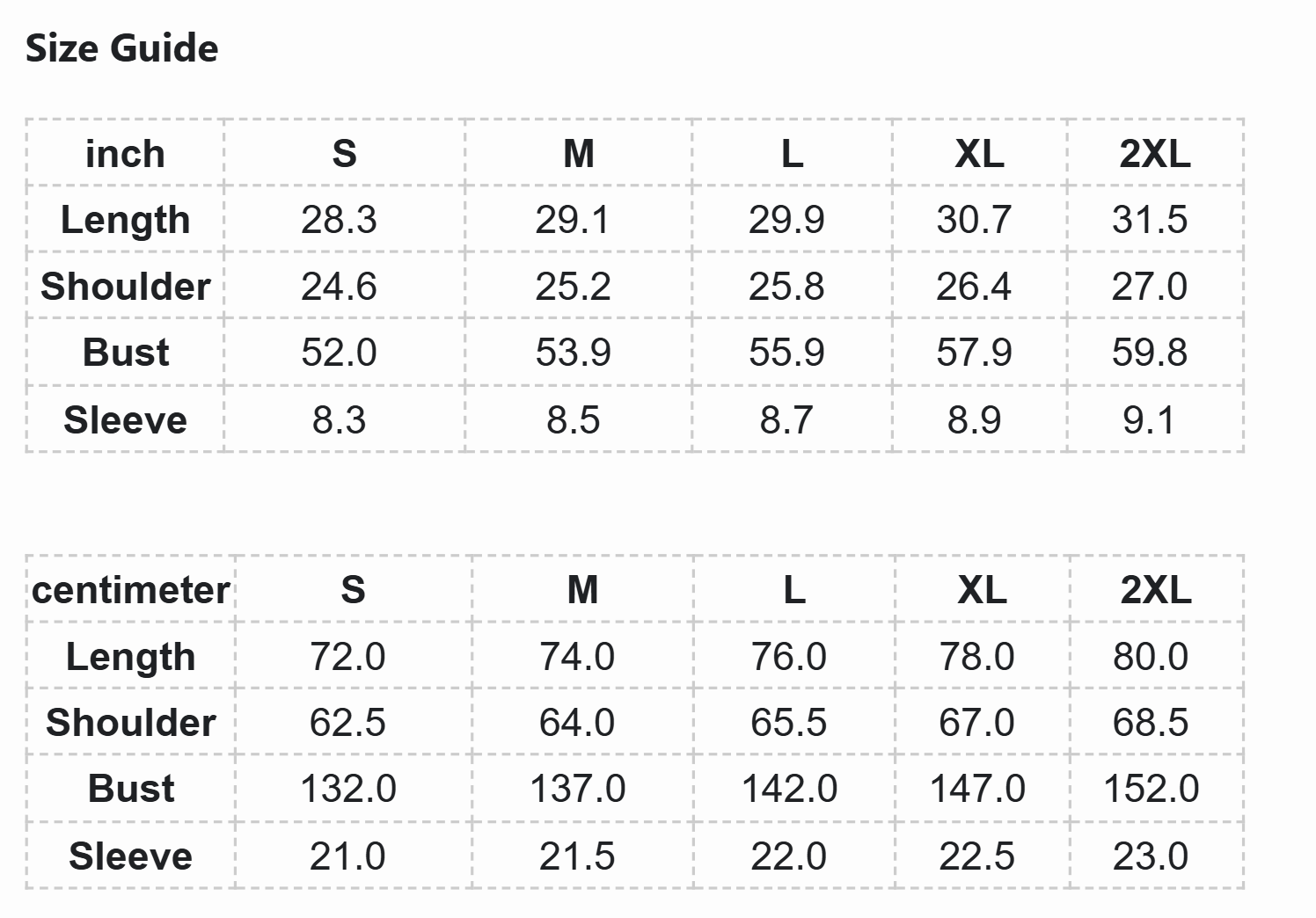The height and width of the screenshot is (918, 1316).
Task: Click the M header in centimeter table
Action: (x=582, y=590)
